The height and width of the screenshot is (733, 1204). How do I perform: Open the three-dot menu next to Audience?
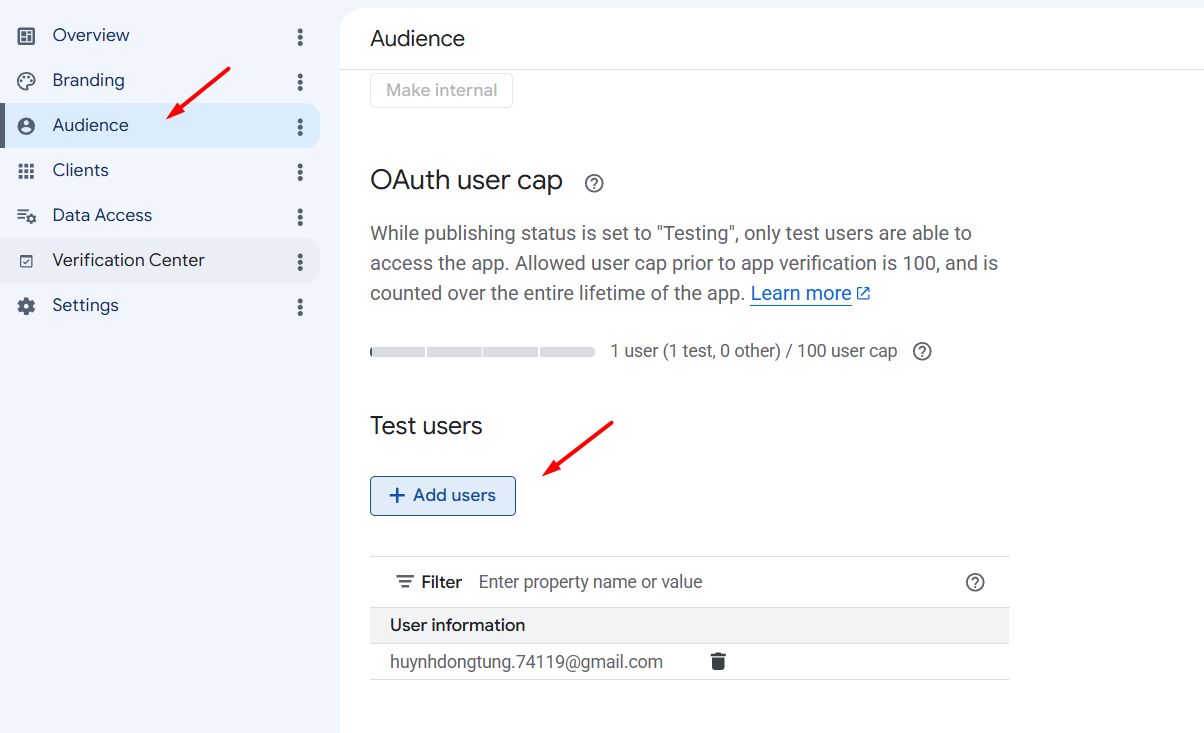(x=300, y=127)
